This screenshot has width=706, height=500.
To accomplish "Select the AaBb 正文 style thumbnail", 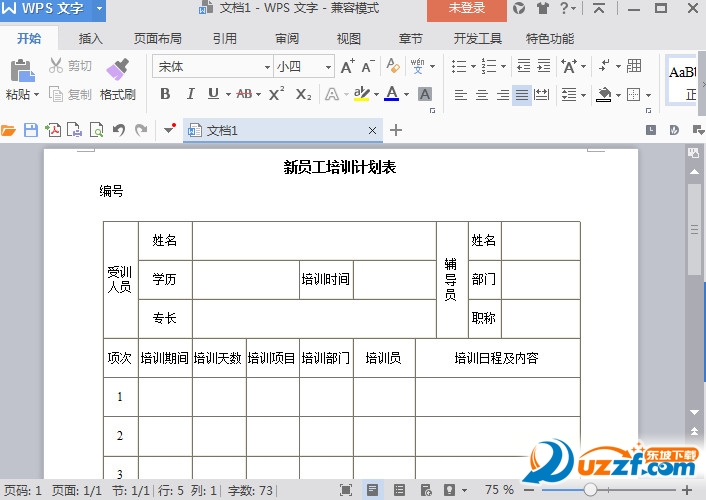I will tap(683, 80).
